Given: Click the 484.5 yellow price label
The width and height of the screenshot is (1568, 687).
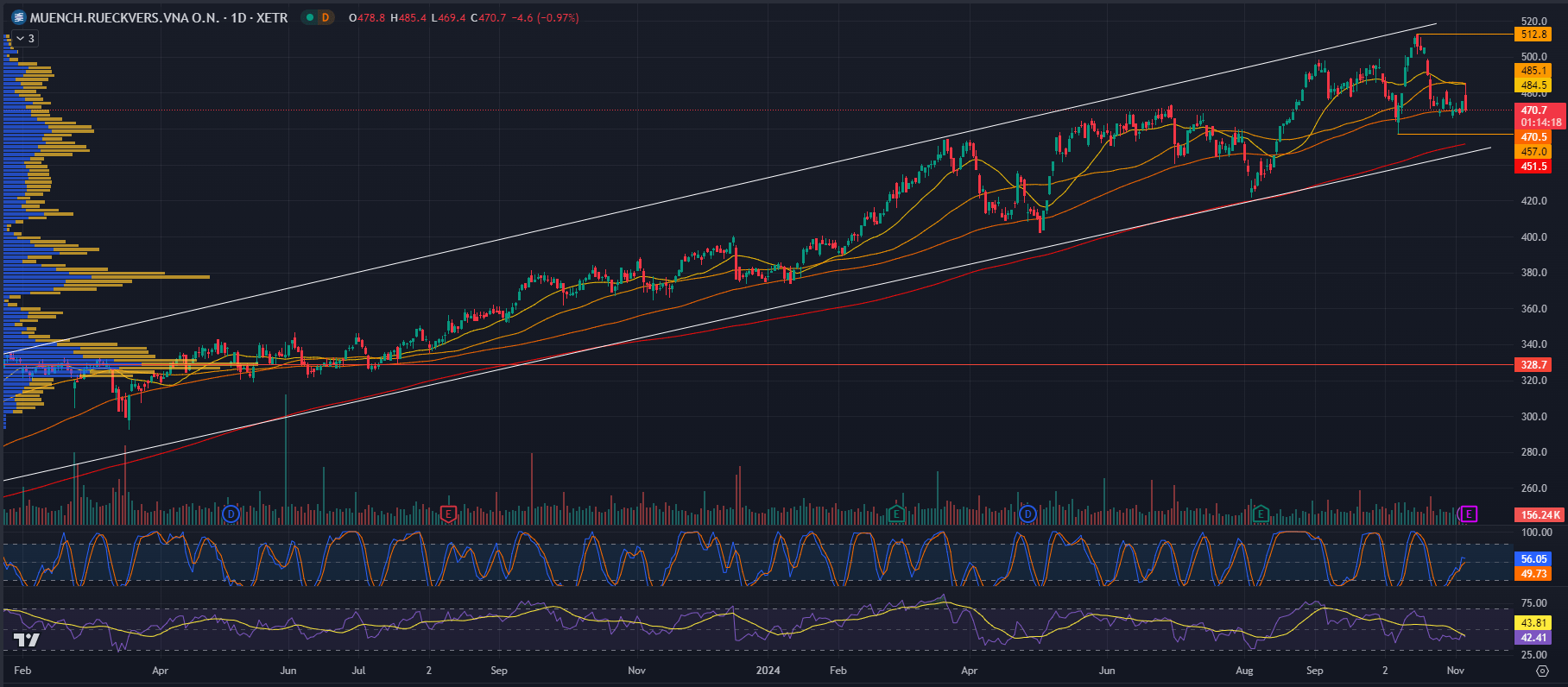Looking at the screenshot, I should [x=1533, y=85].
